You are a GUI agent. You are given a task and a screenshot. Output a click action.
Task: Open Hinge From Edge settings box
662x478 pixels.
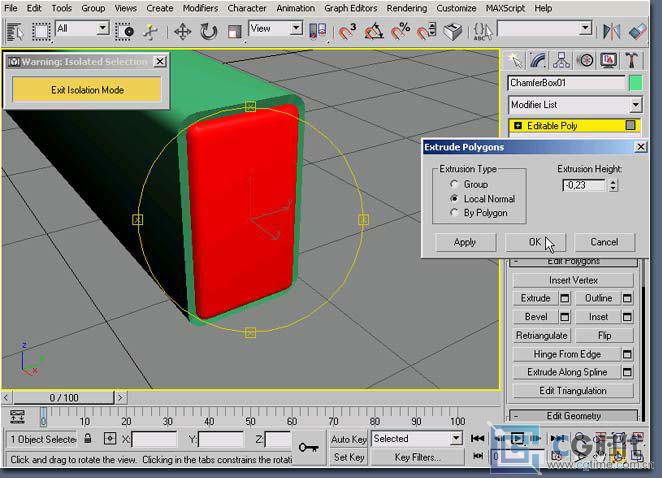pos(627,354)
